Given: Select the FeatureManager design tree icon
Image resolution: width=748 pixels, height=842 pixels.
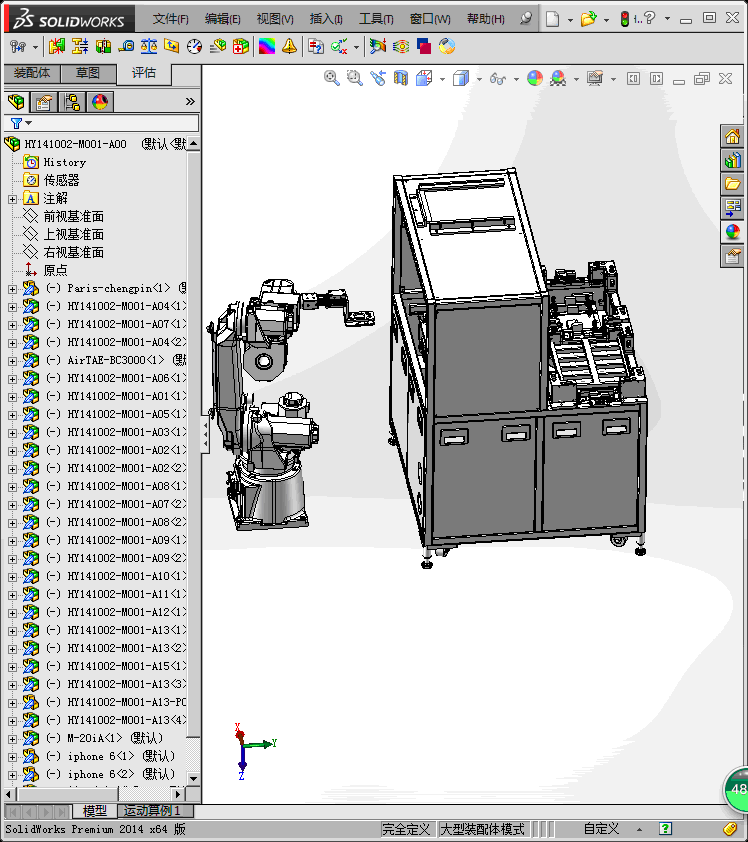Looking at the screenshot, I should [x=16, y=102].
